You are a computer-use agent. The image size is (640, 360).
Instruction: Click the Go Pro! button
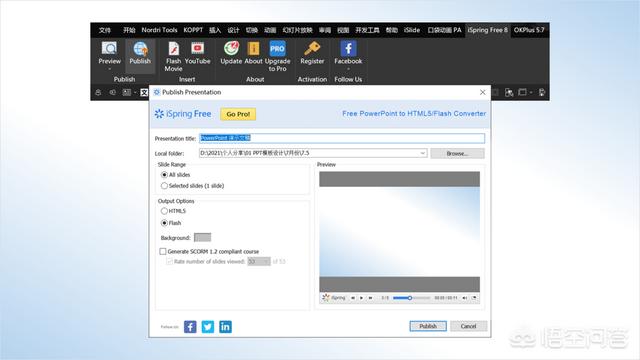[x=238, y=114]
